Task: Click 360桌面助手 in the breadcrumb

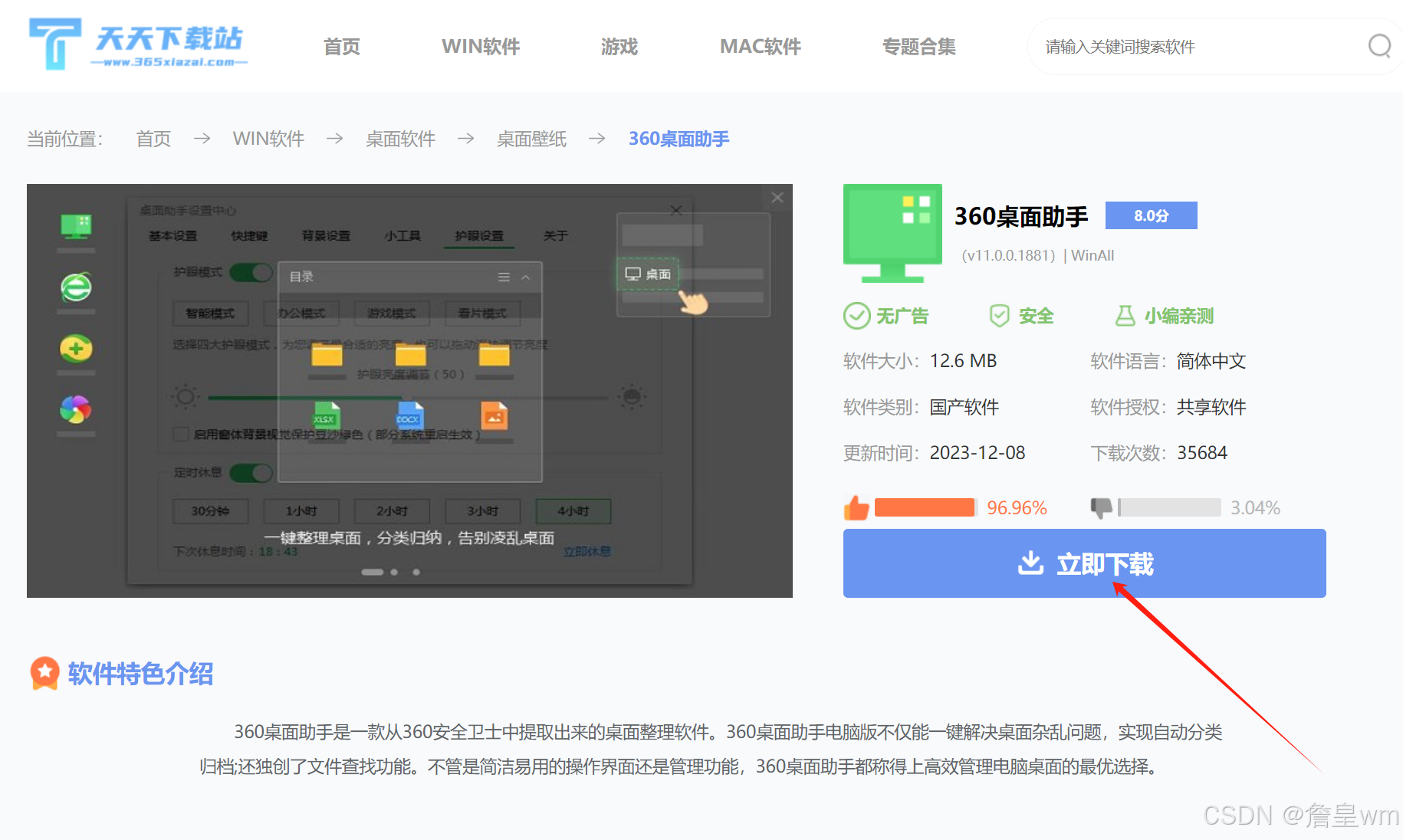Action: click(x=678, y=139)
